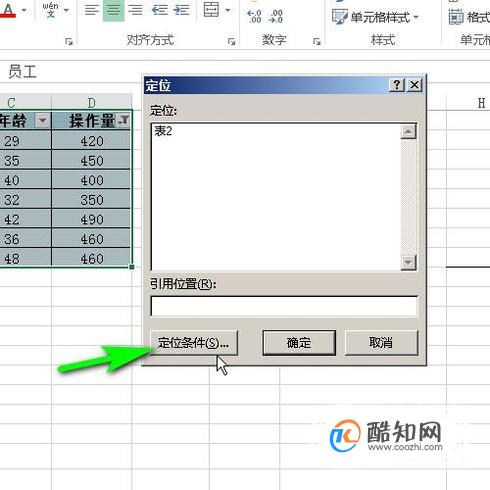Click the 确定 button
This screenshot has height=490, width=490.
tap(299, 343)
